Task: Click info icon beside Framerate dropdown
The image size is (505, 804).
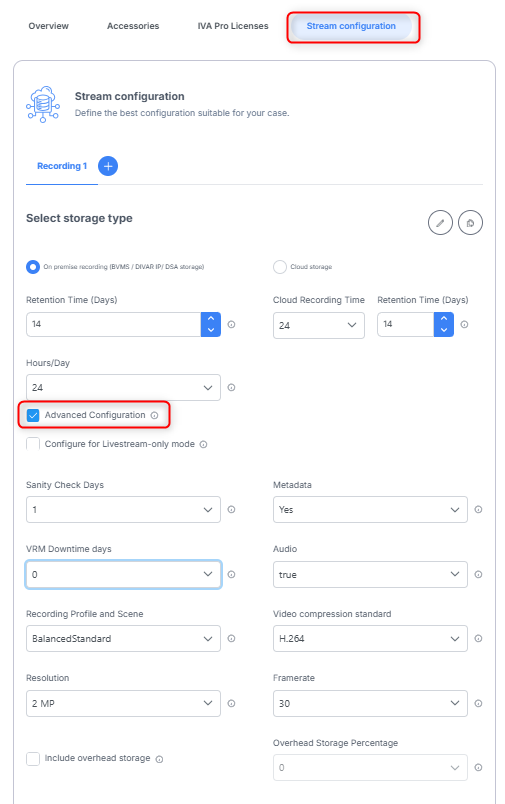Action: 478,704
